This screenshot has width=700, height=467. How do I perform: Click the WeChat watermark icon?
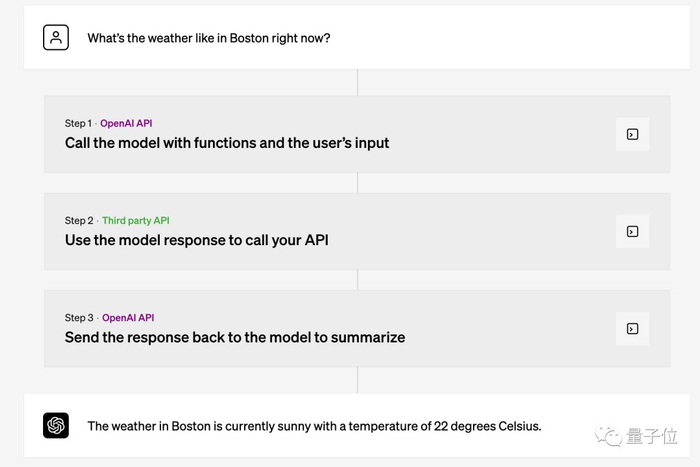point(607,437)
